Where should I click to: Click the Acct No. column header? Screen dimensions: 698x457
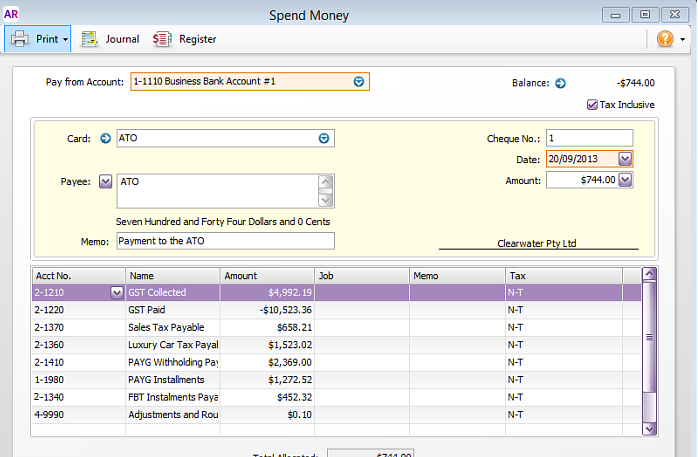tap(78, 276)
